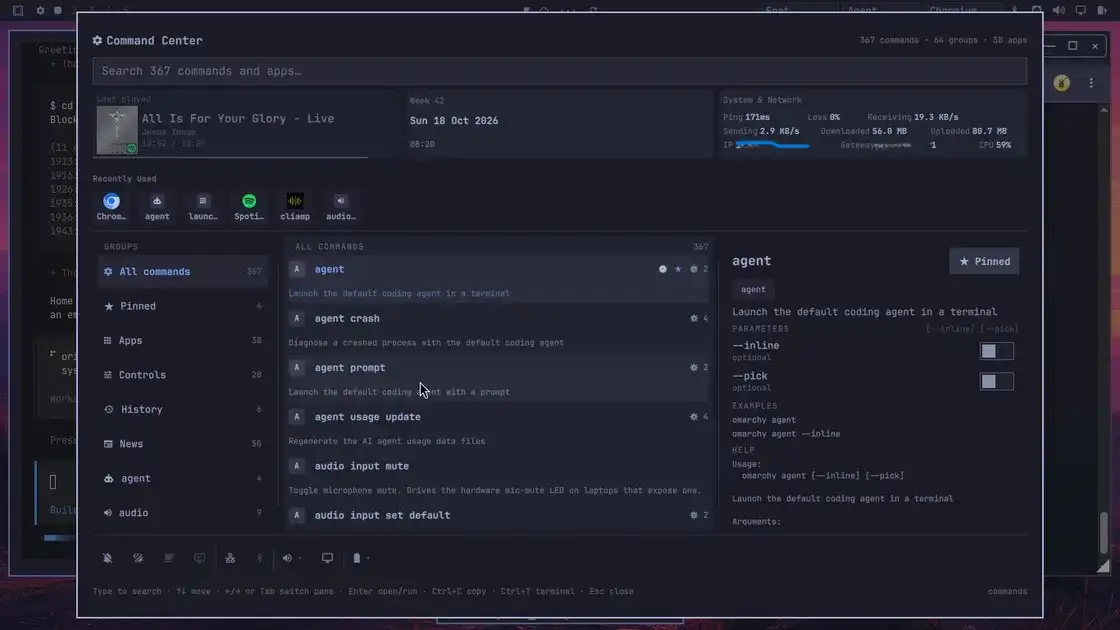
Task: Click the network icon in bottom bar
Action: (230, 558)
